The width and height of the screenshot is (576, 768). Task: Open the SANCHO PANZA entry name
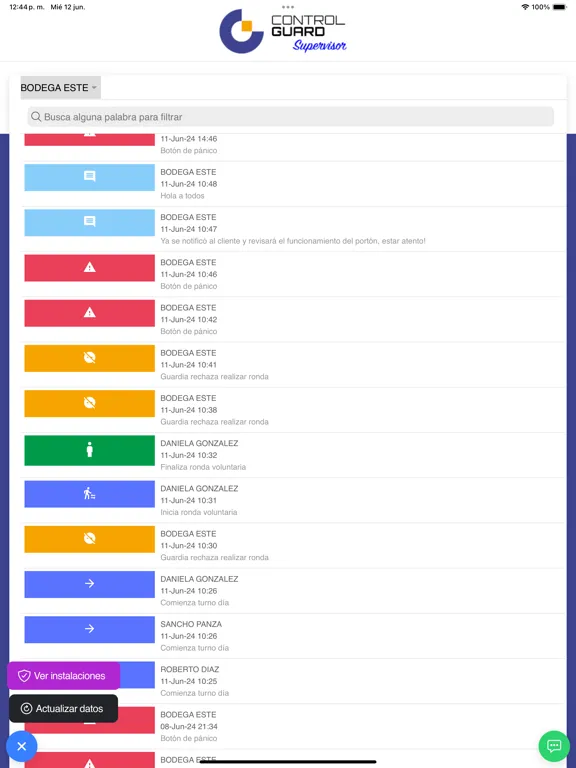(x=191, y=624)
